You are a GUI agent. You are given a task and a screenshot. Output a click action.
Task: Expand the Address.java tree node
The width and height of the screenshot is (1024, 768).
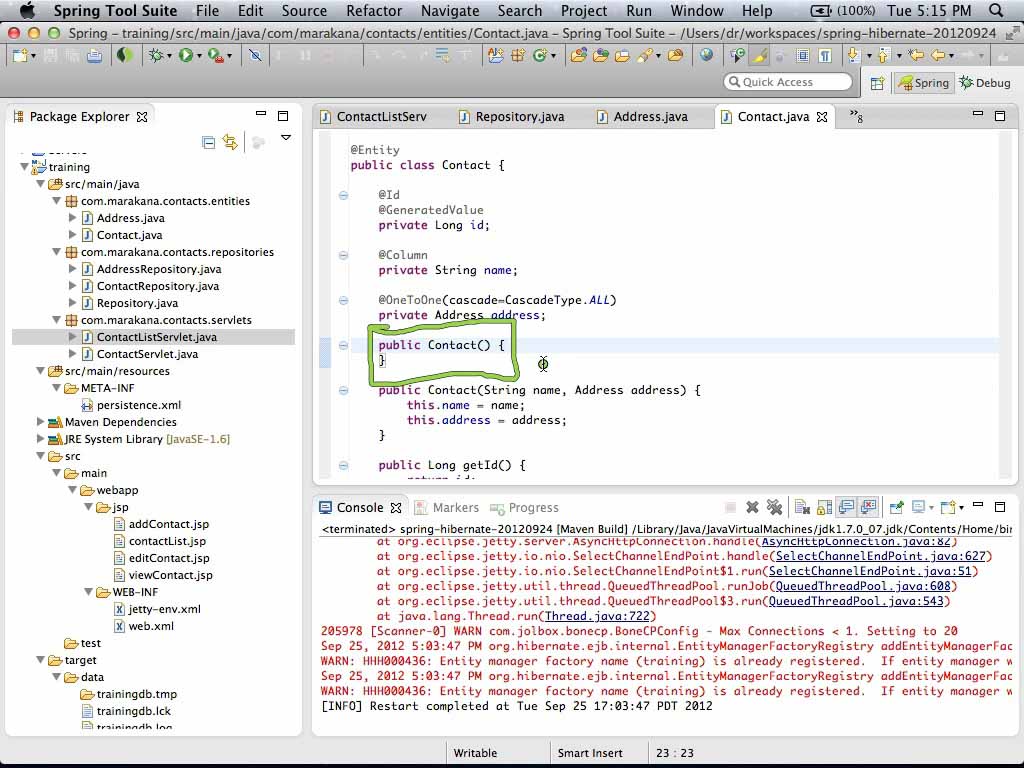tap(72, 217)
